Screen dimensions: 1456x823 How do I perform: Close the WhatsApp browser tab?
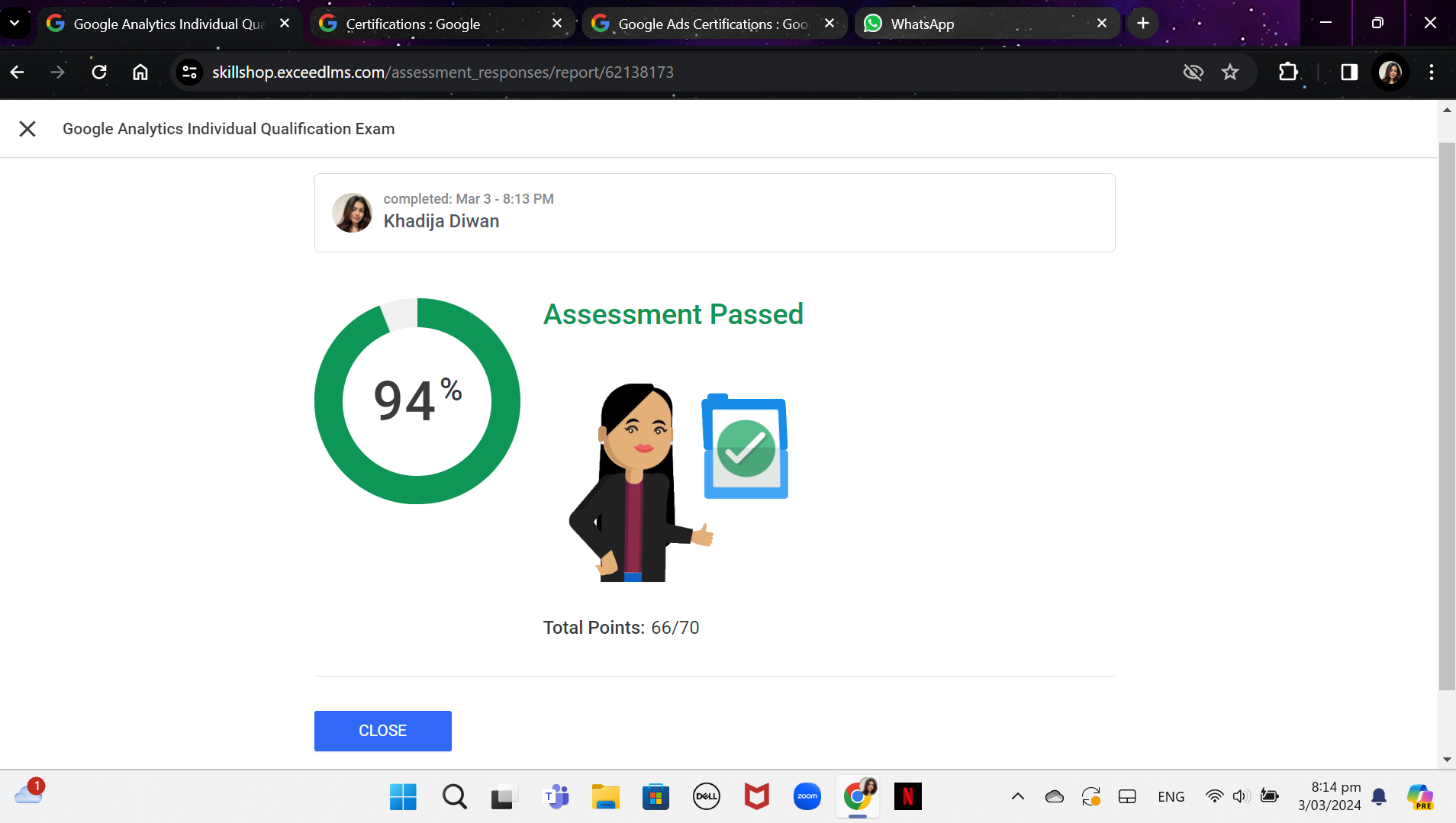[1101, 24]
